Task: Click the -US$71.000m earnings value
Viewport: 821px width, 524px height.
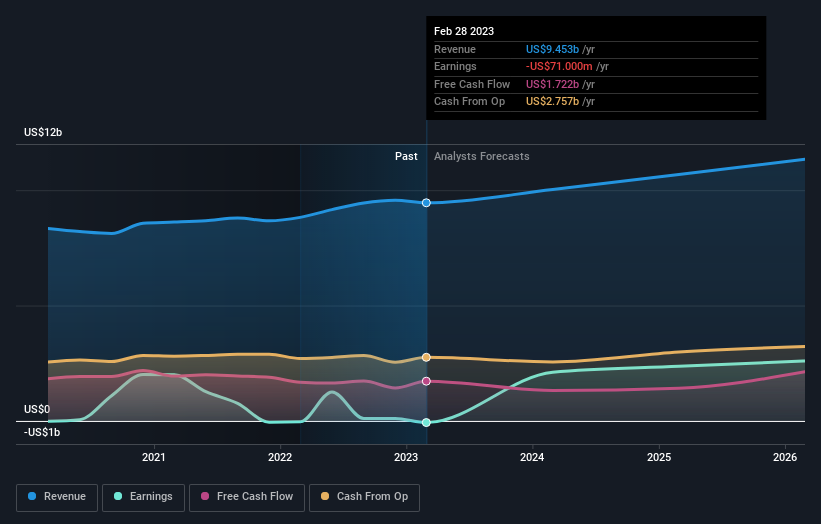Action: tap(559, 66)
